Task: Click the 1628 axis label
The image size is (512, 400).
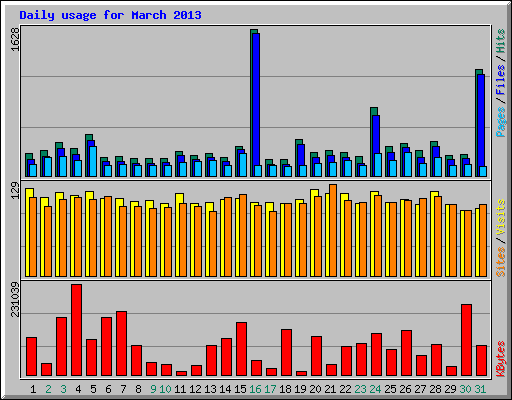Action: [x=15, y=39]
